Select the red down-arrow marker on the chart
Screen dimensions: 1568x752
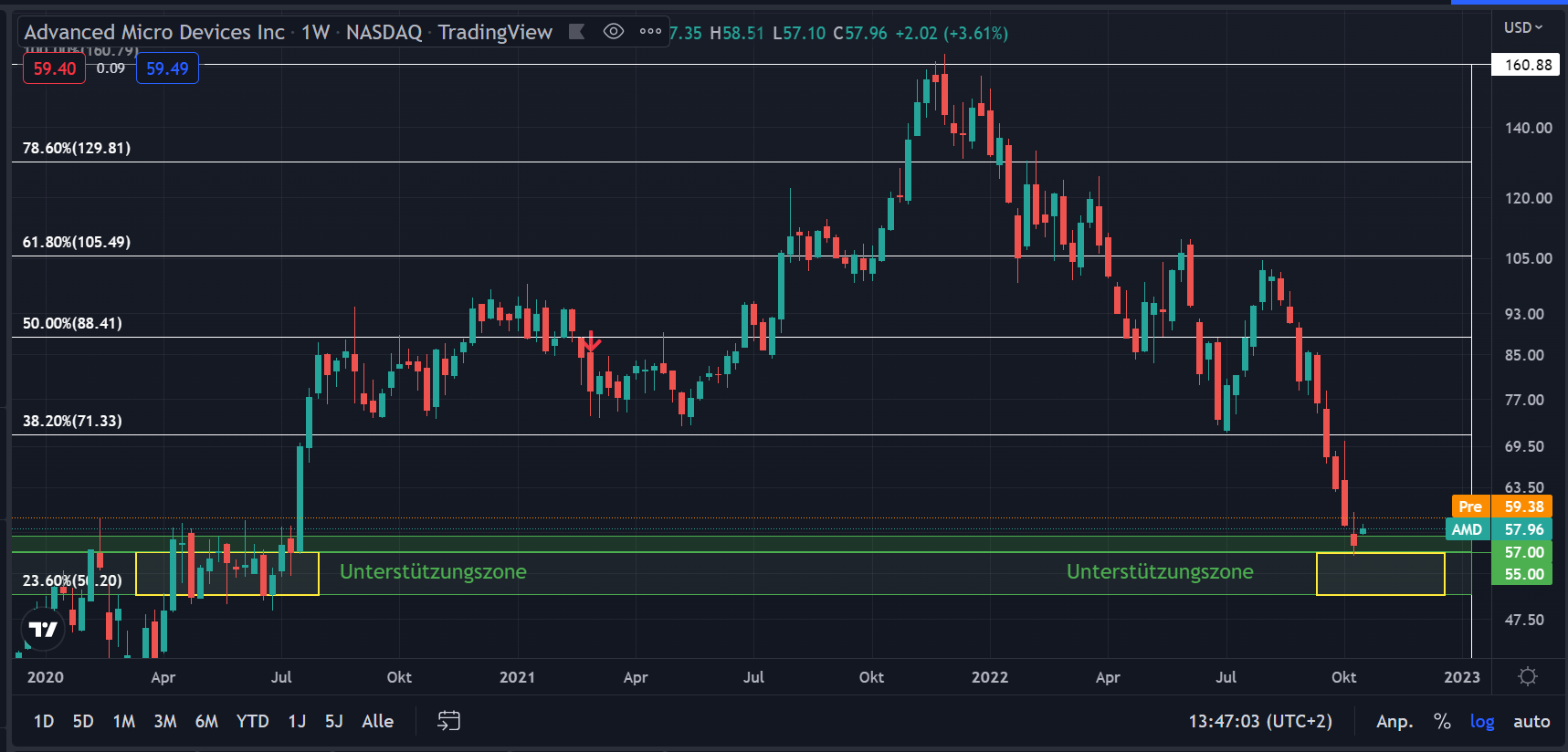[591, 342]
